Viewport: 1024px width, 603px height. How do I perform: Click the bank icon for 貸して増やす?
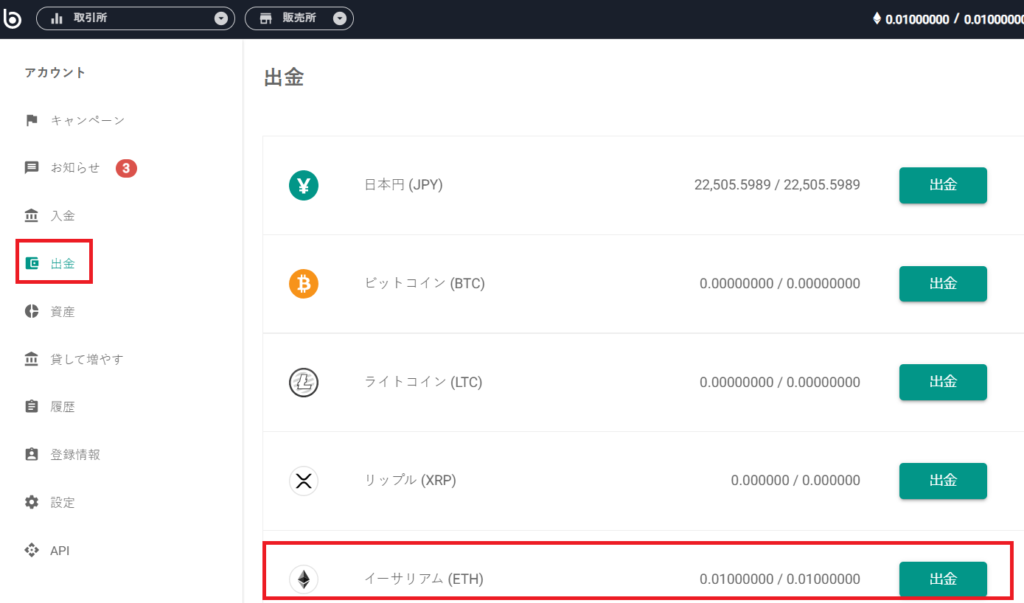pos(31,359)
